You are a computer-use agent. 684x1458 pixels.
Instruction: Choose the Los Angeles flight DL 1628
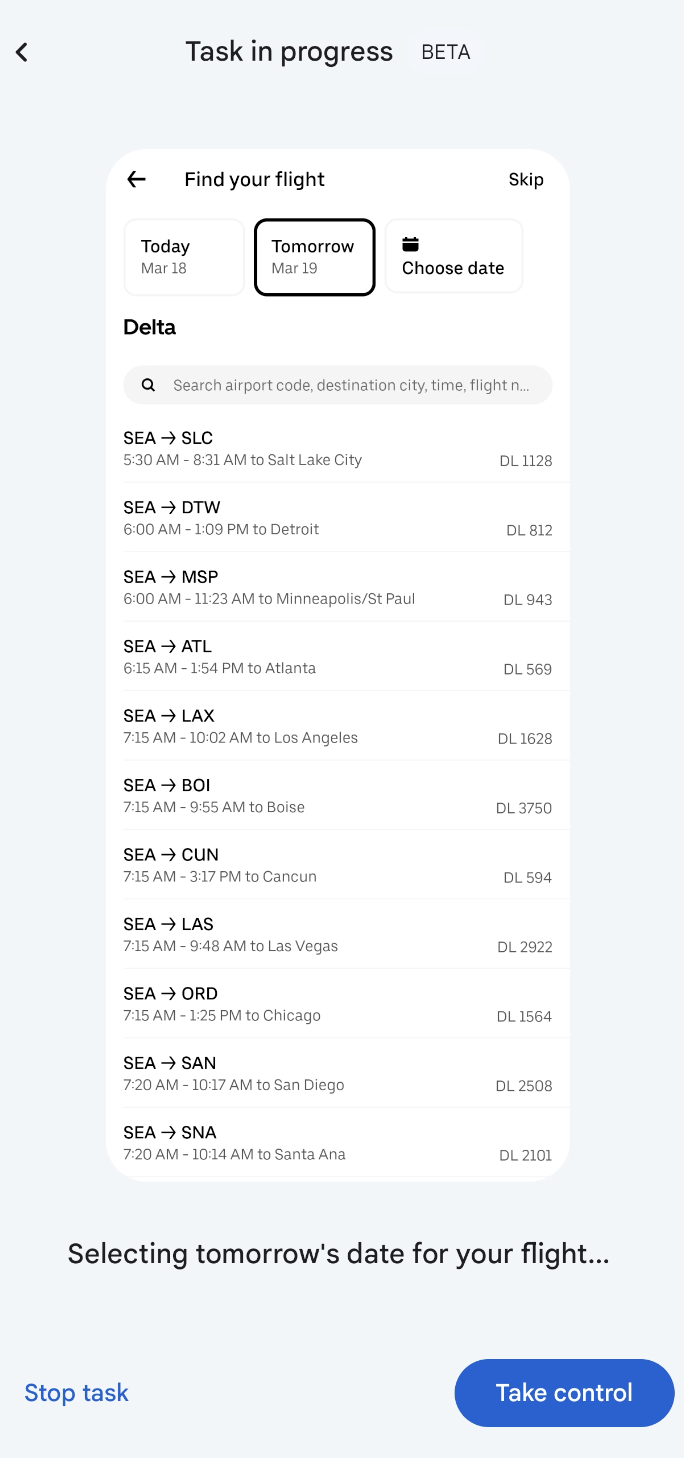(x=337, y=726)
